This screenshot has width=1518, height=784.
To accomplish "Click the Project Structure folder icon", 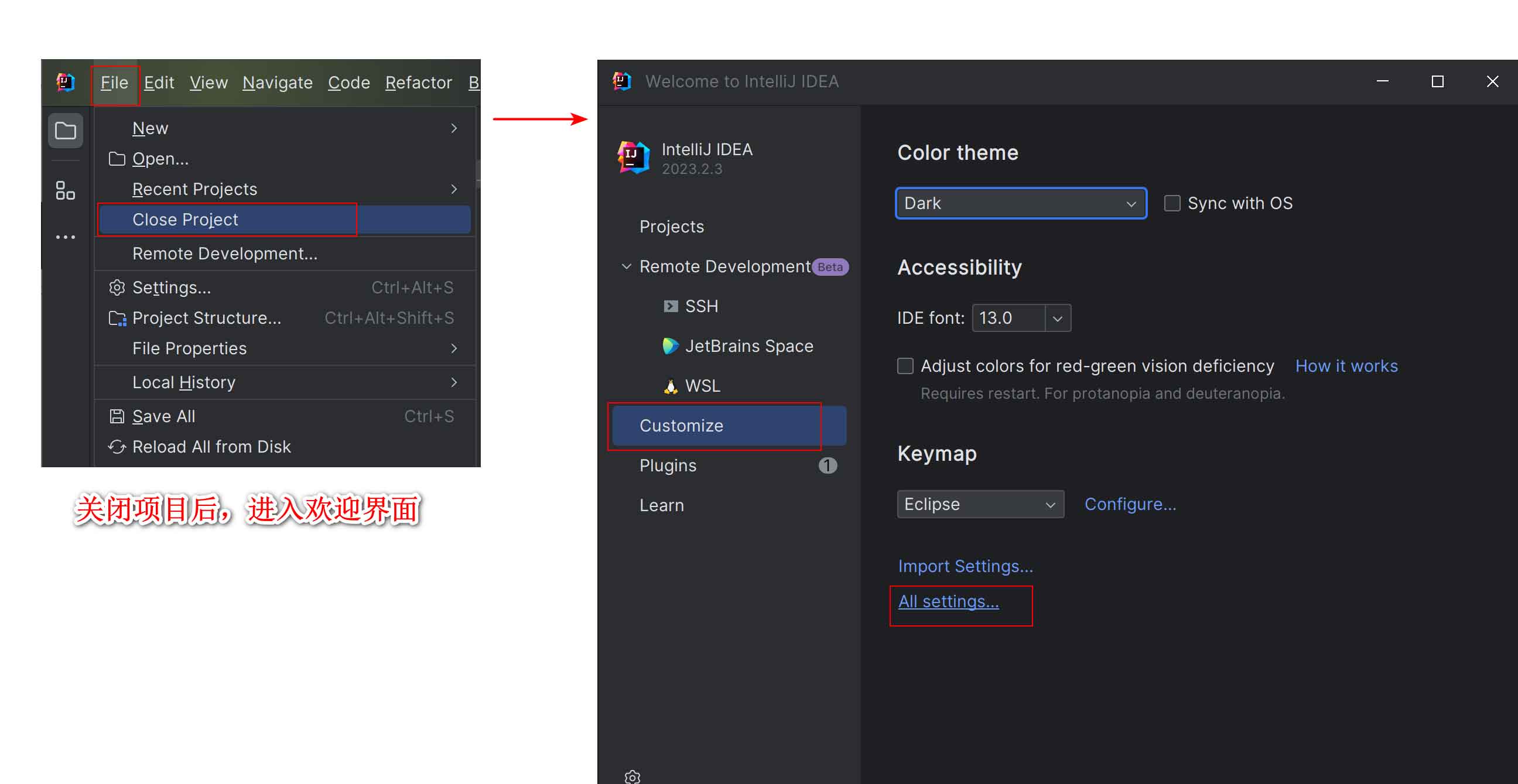I will [x=117, y=318].
